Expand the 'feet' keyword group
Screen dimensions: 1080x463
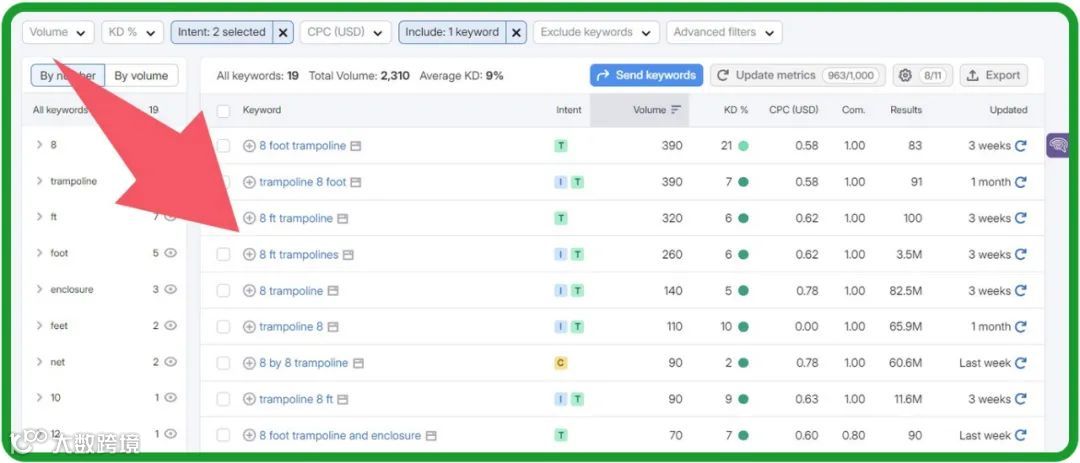click(39, 325)
